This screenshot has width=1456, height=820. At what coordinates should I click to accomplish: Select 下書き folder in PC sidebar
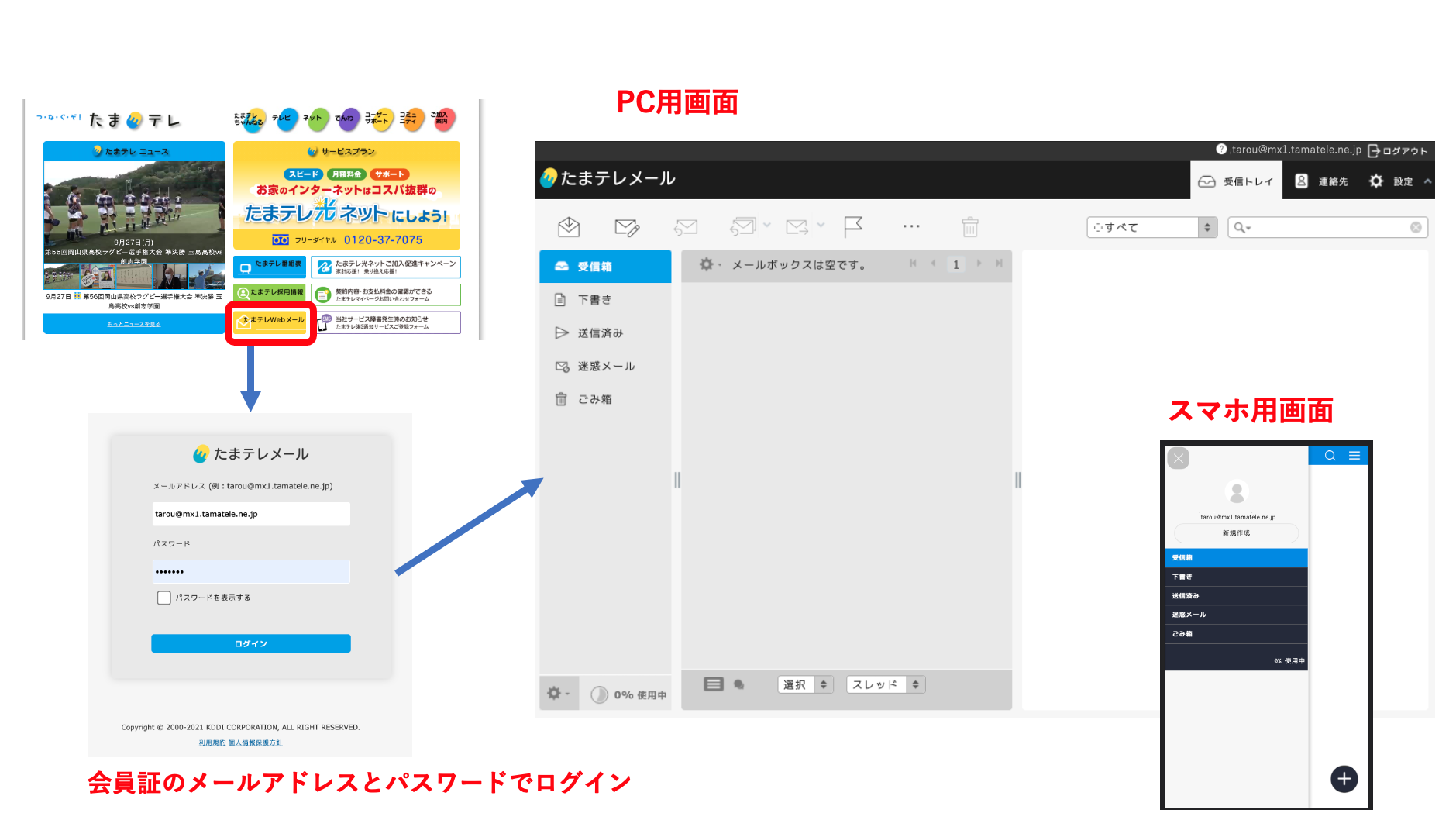tap(605, 299)
